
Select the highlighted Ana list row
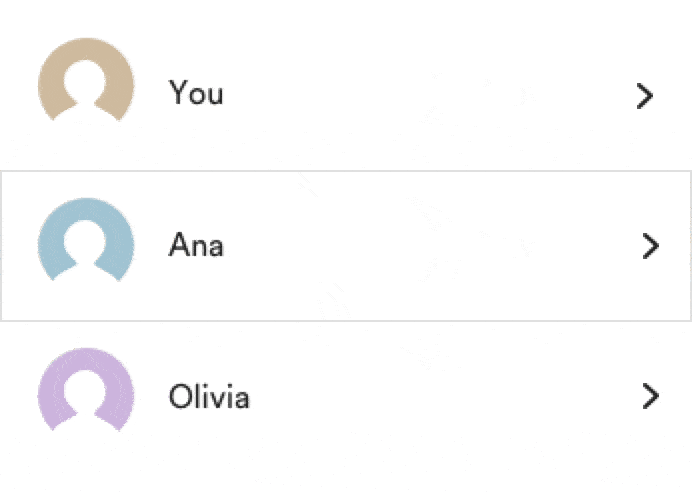point(400,246)
